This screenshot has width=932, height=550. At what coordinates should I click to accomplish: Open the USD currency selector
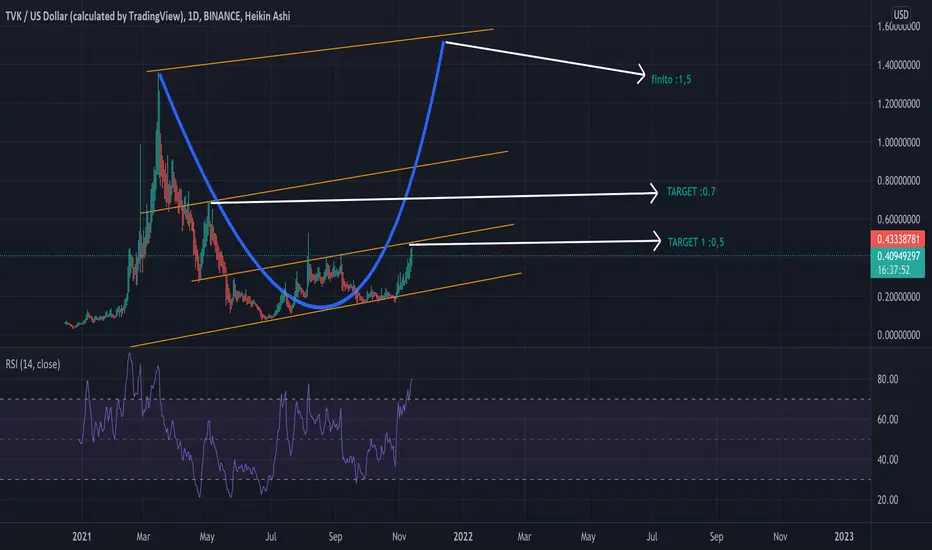901,14
